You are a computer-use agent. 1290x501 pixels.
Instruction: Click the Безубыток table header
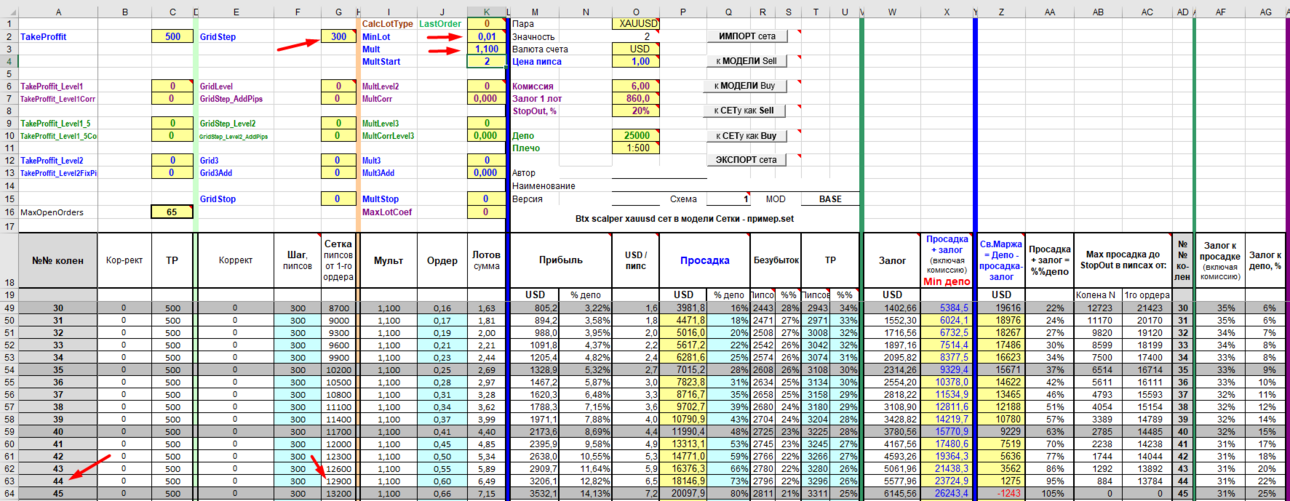coord(775,261)
